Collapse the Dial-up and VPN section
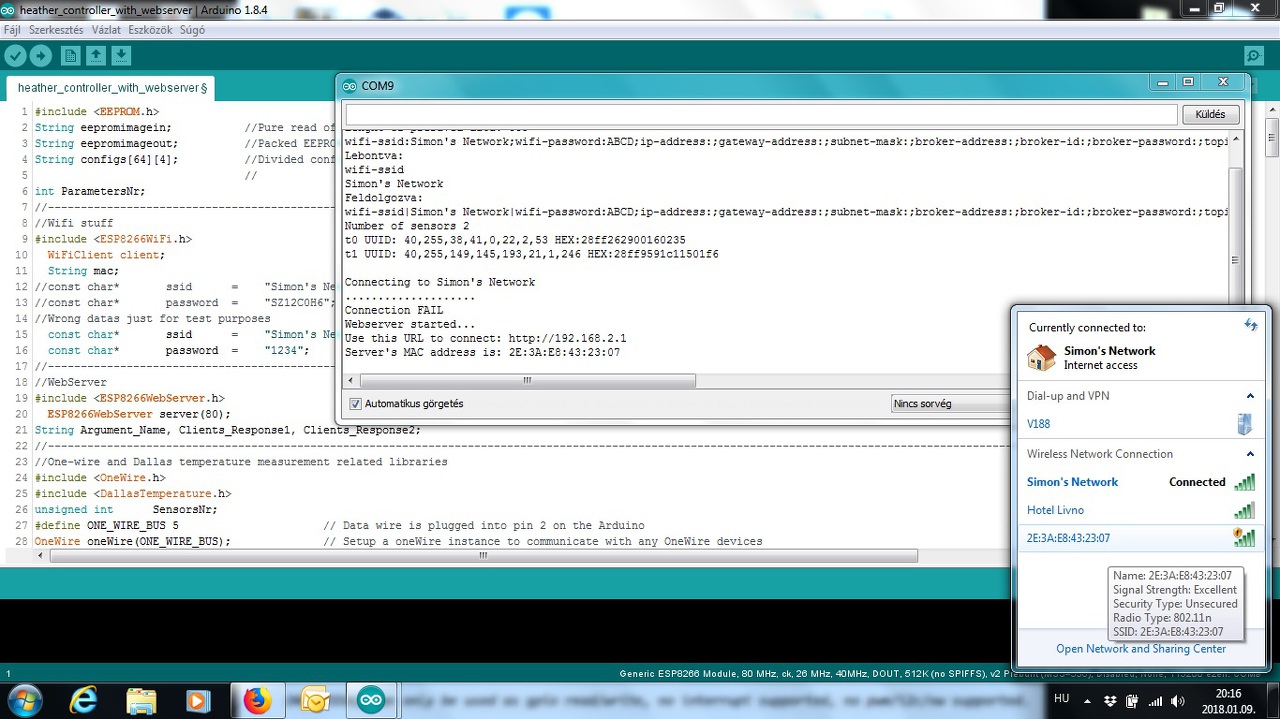Screen dimensions: 1280x719 pos(1249,396)
